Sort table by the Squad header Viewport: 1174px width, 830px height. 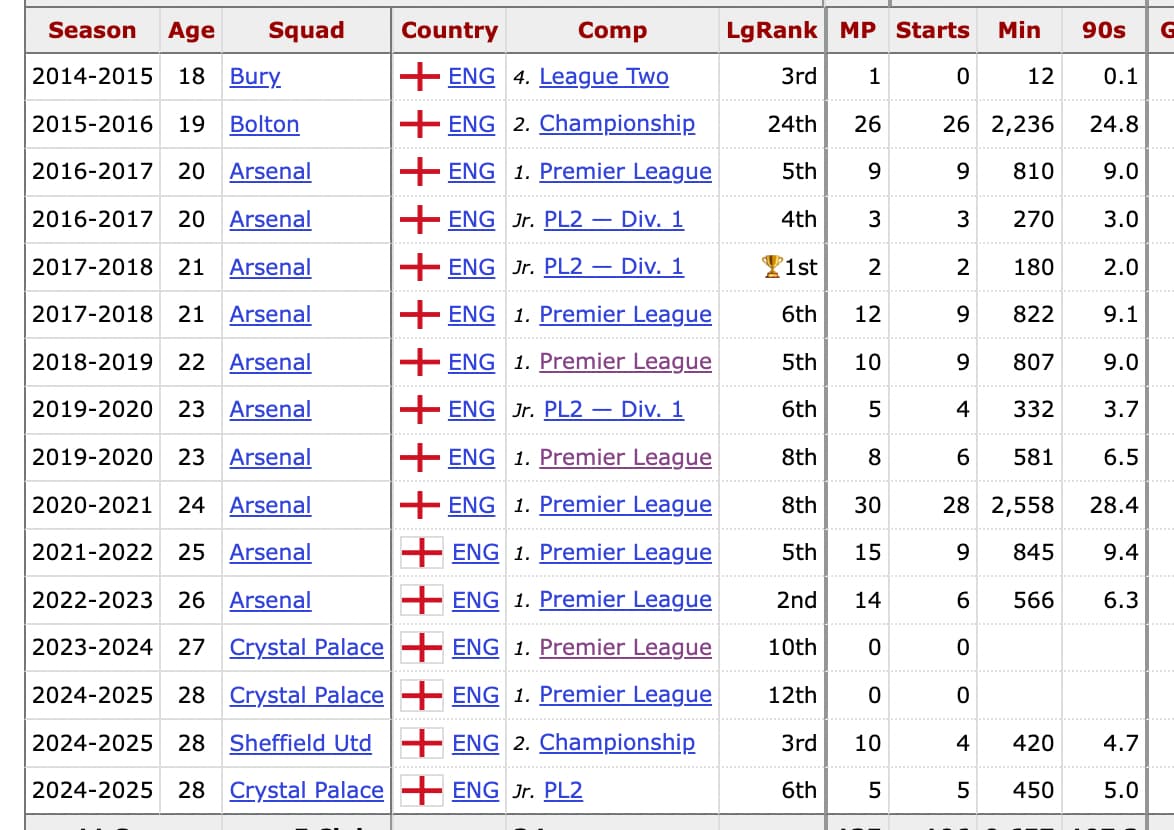click(306, 30)
